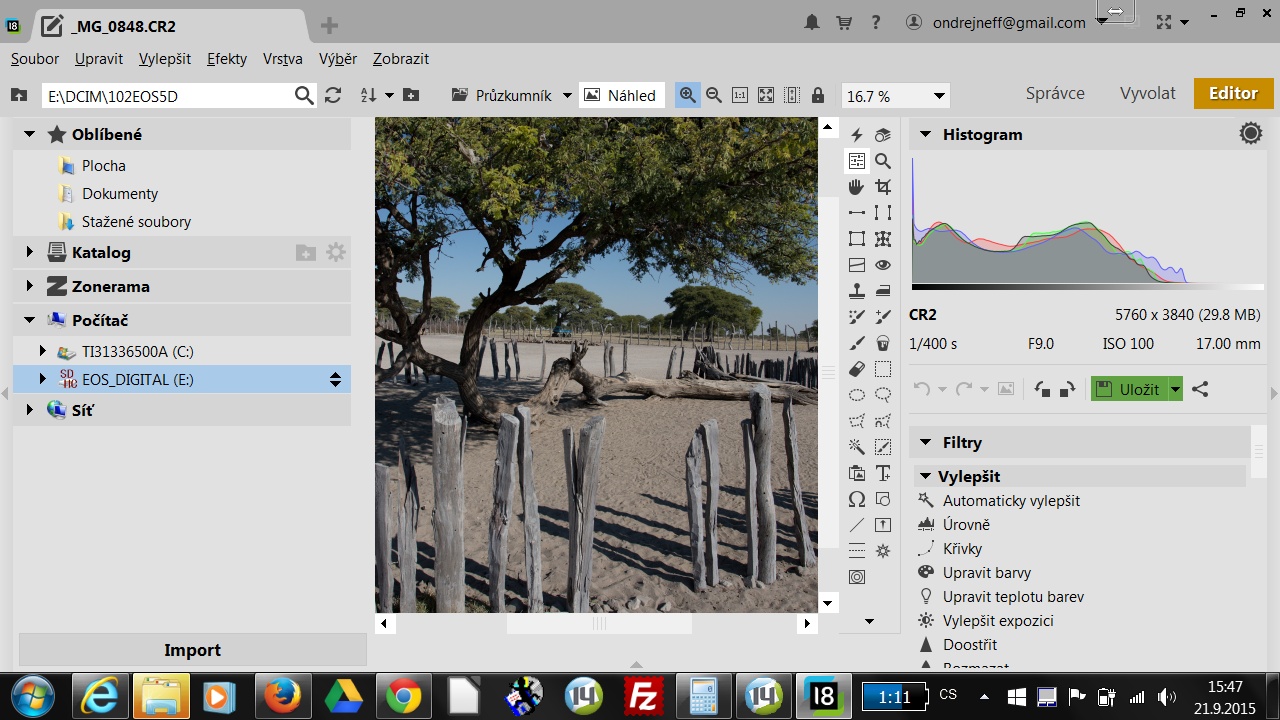
Task: Activate the Magic Wand selection tool
Action: tap(857, 447)
